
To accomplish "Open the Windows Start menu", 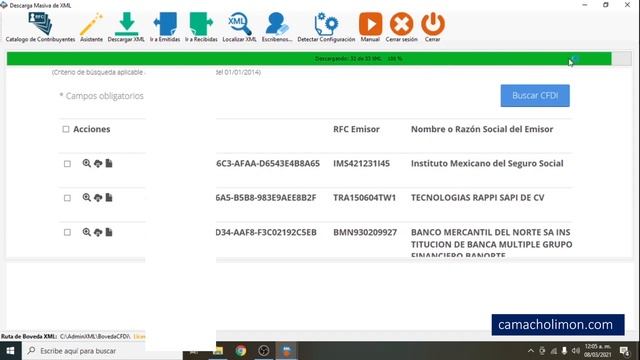I will point(11,351).
